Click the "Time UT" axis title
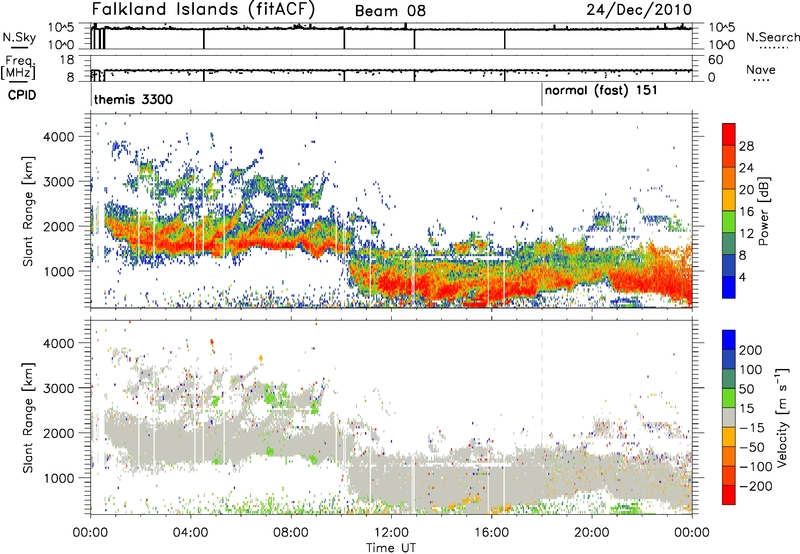Image resolution: width=800 pixels, height=554 pixels. pos(391,548)
